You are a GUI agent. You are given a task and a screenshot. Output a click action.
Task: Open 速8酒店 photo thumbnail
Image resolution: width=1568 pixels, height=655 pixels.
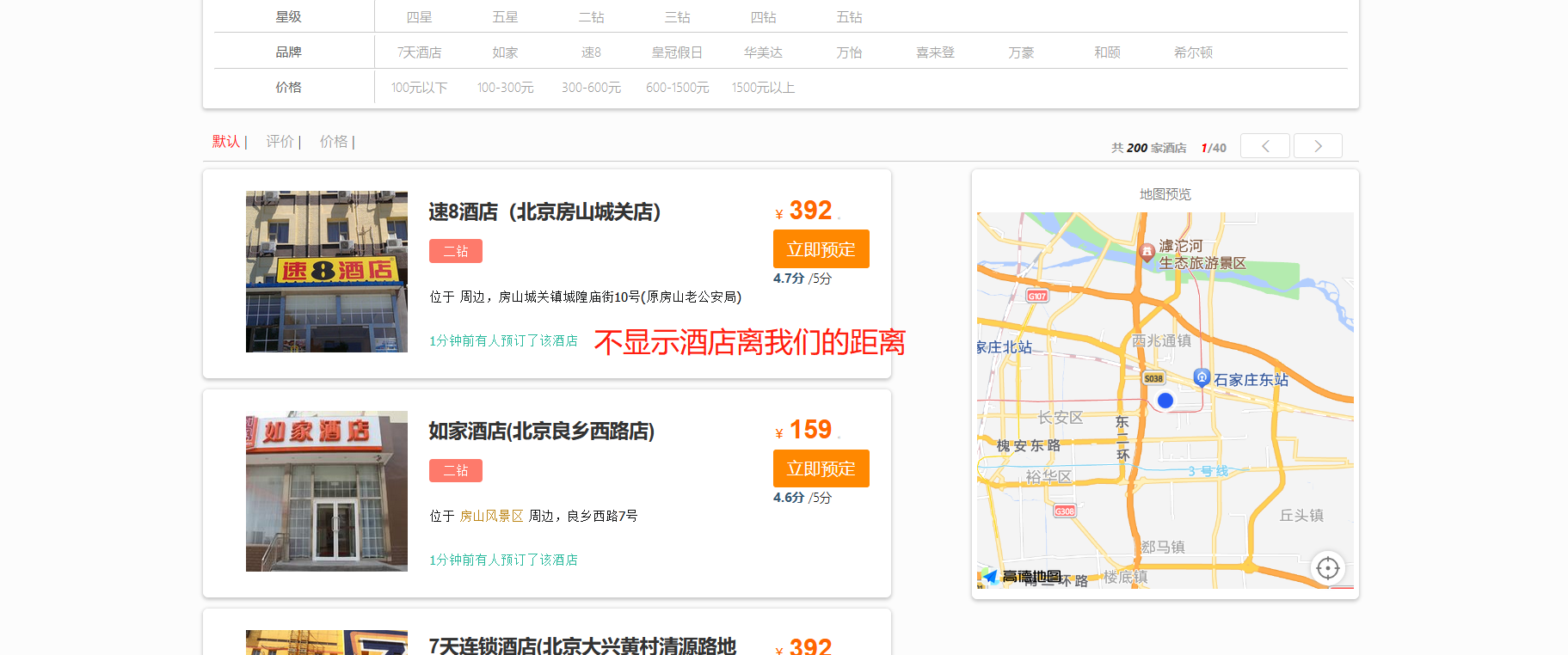[327, 272]
